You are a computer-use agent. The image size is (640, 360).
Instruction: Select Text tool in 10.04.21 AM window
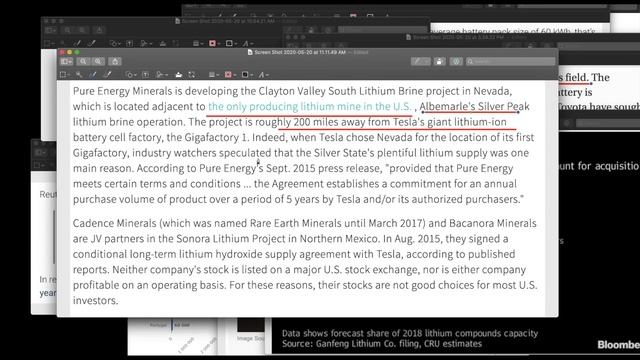point(129,43)
